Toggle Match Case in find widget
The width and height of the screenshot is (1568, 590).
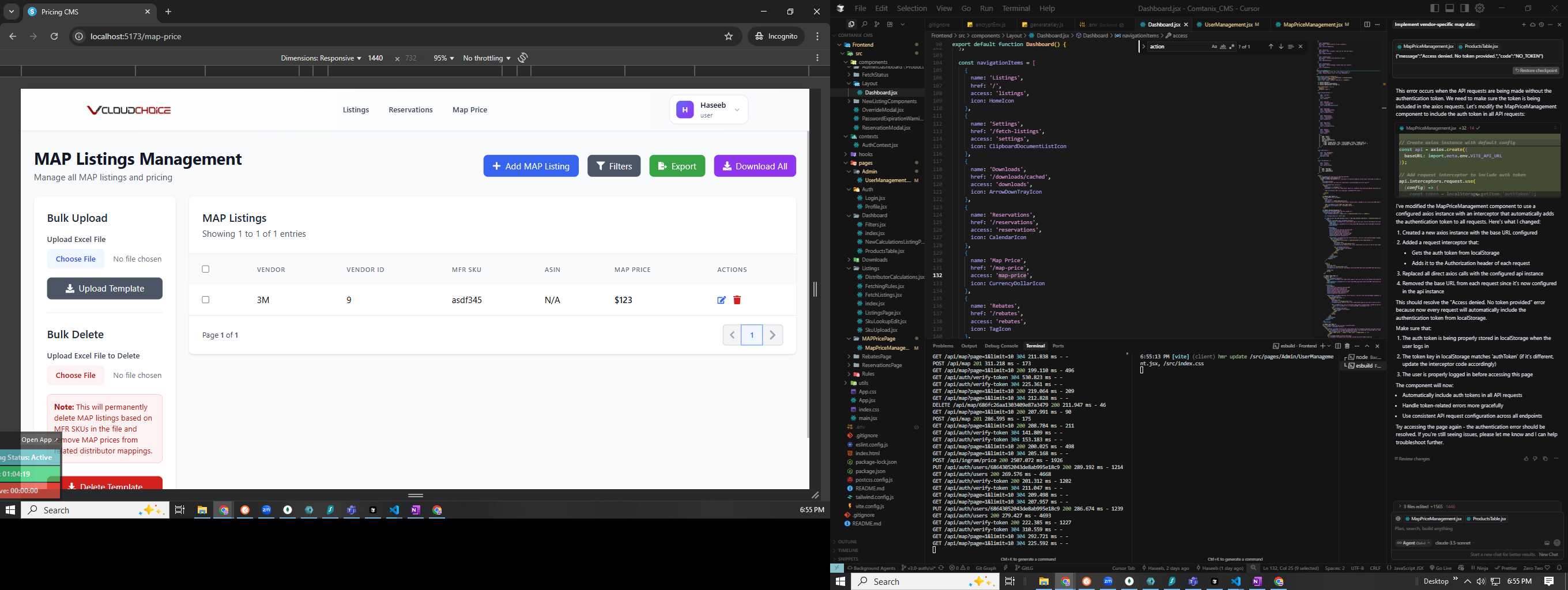pyautogui.click(x=1213, y=46)
